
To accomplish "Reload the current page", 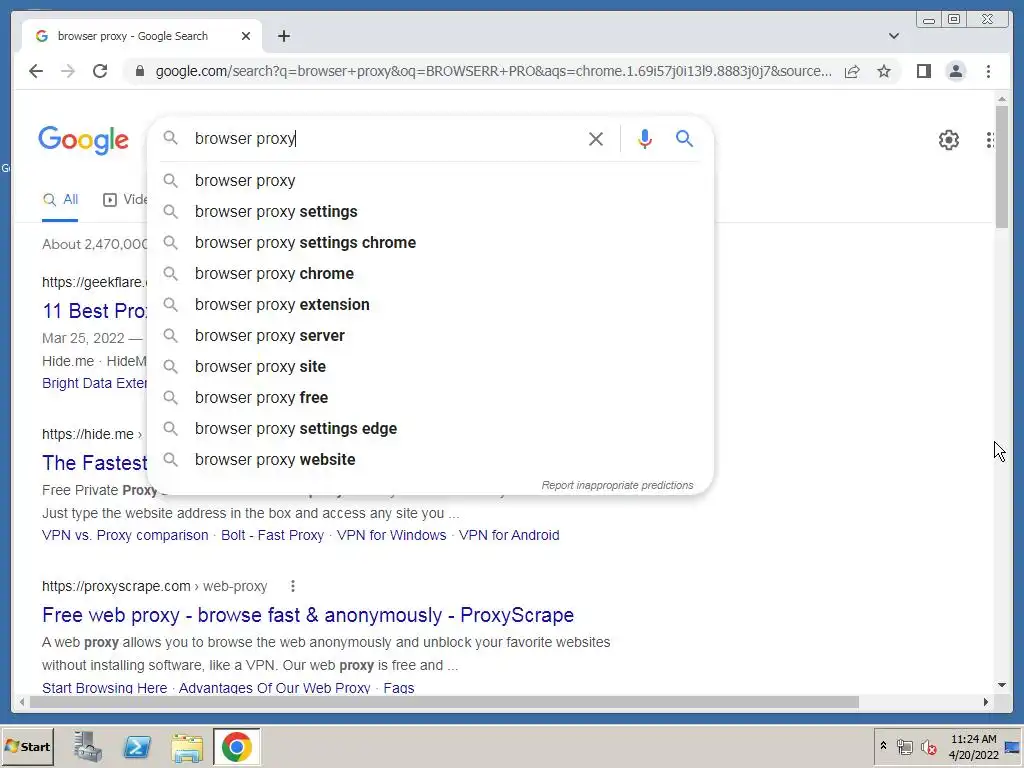I will point(100,71).
